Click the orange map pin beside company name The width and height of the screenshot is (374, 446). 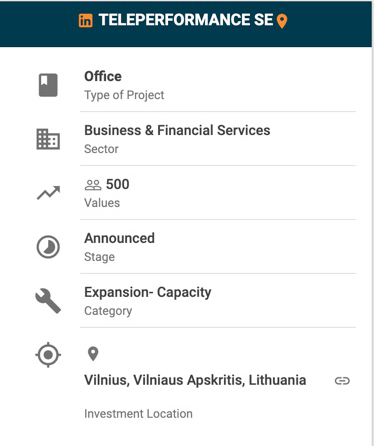pos(282,21)
